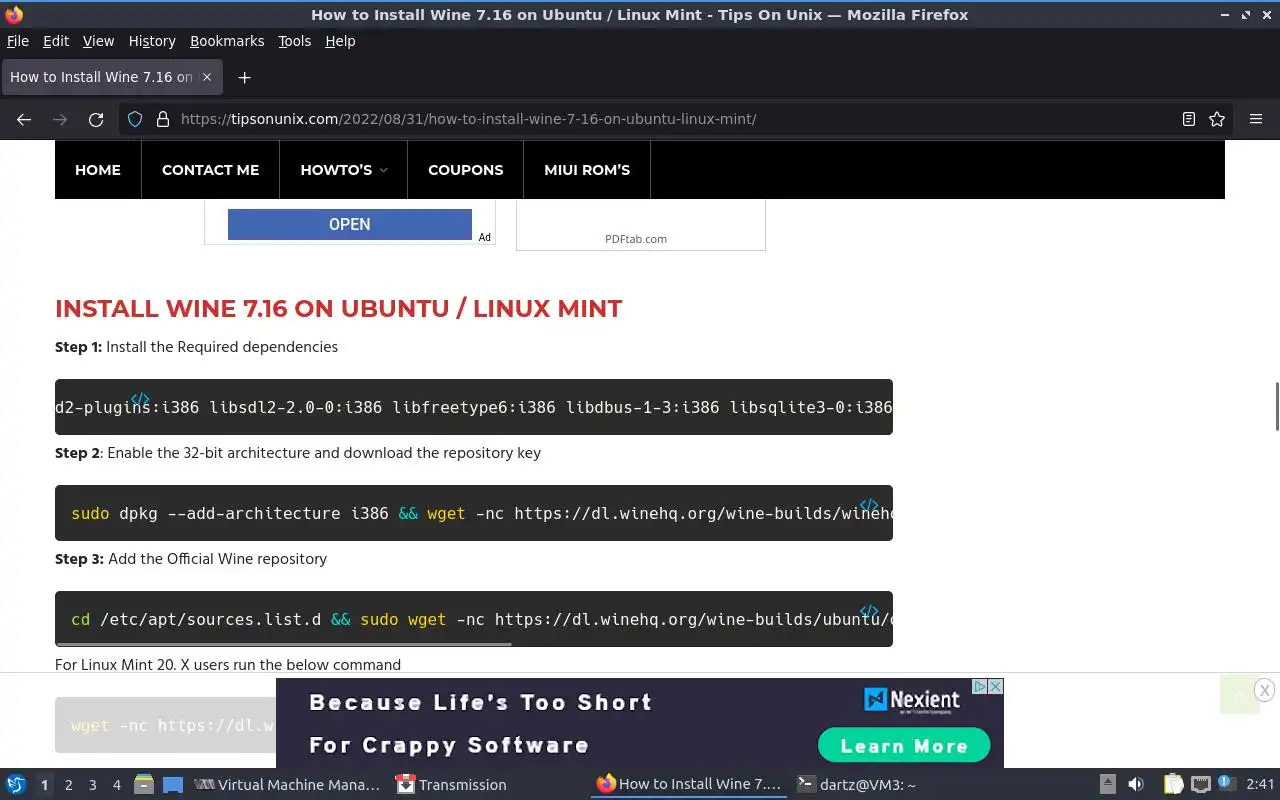Click the Firefox window entry in taskbar
Viewport: 1280px width, 800px height.
[x=689, y=785]
